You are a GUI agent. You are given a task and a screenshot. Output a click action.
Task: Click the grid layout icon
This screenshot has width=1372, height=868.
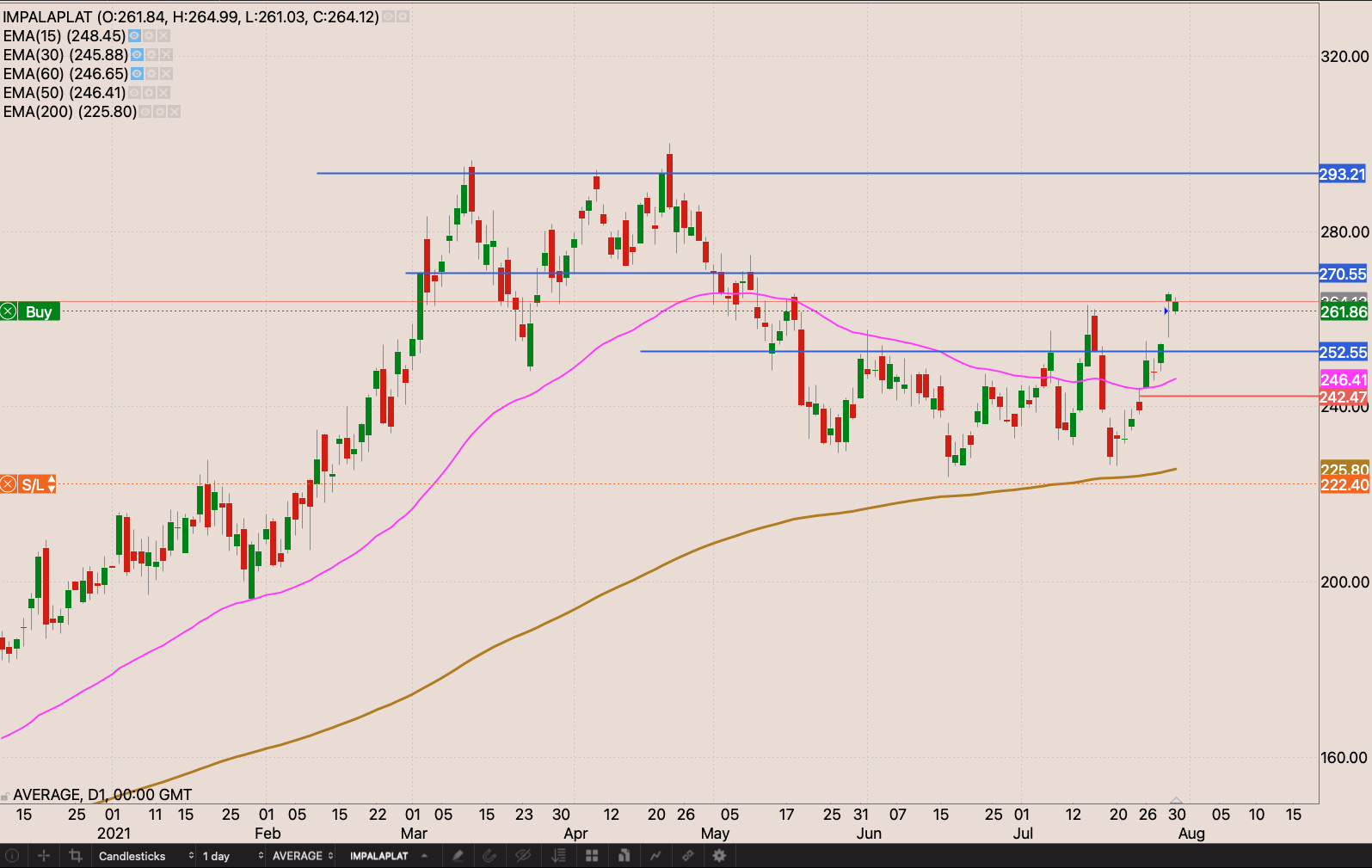(x=592, y=856)
